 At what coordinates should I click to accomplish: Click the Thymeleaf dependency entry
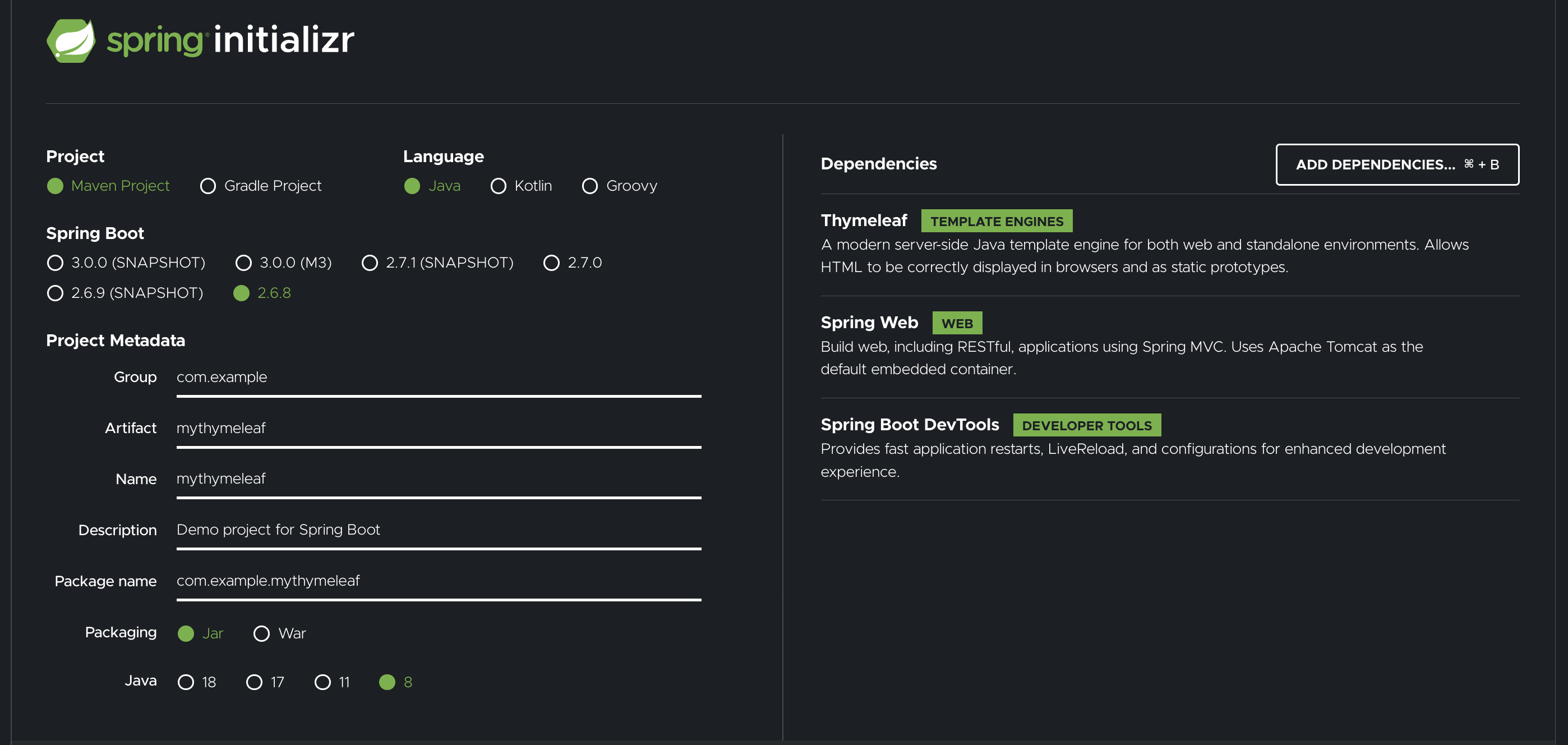click(x=864, y=220)
